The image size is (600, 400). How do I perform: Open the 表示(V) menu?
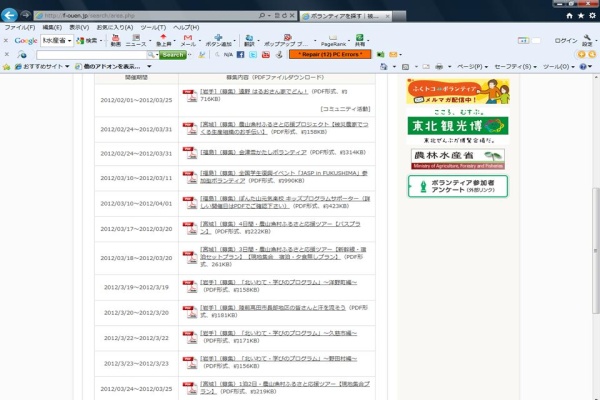tap(79, 28)
